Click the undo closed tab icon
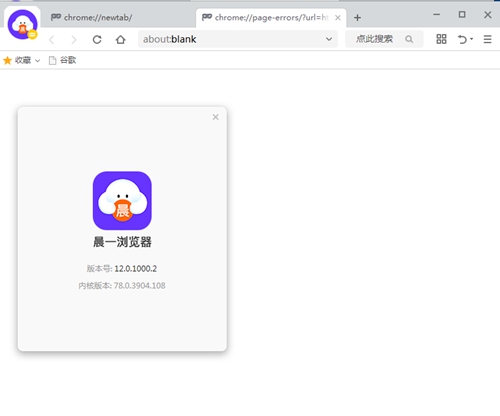 (x=462, y=39)
